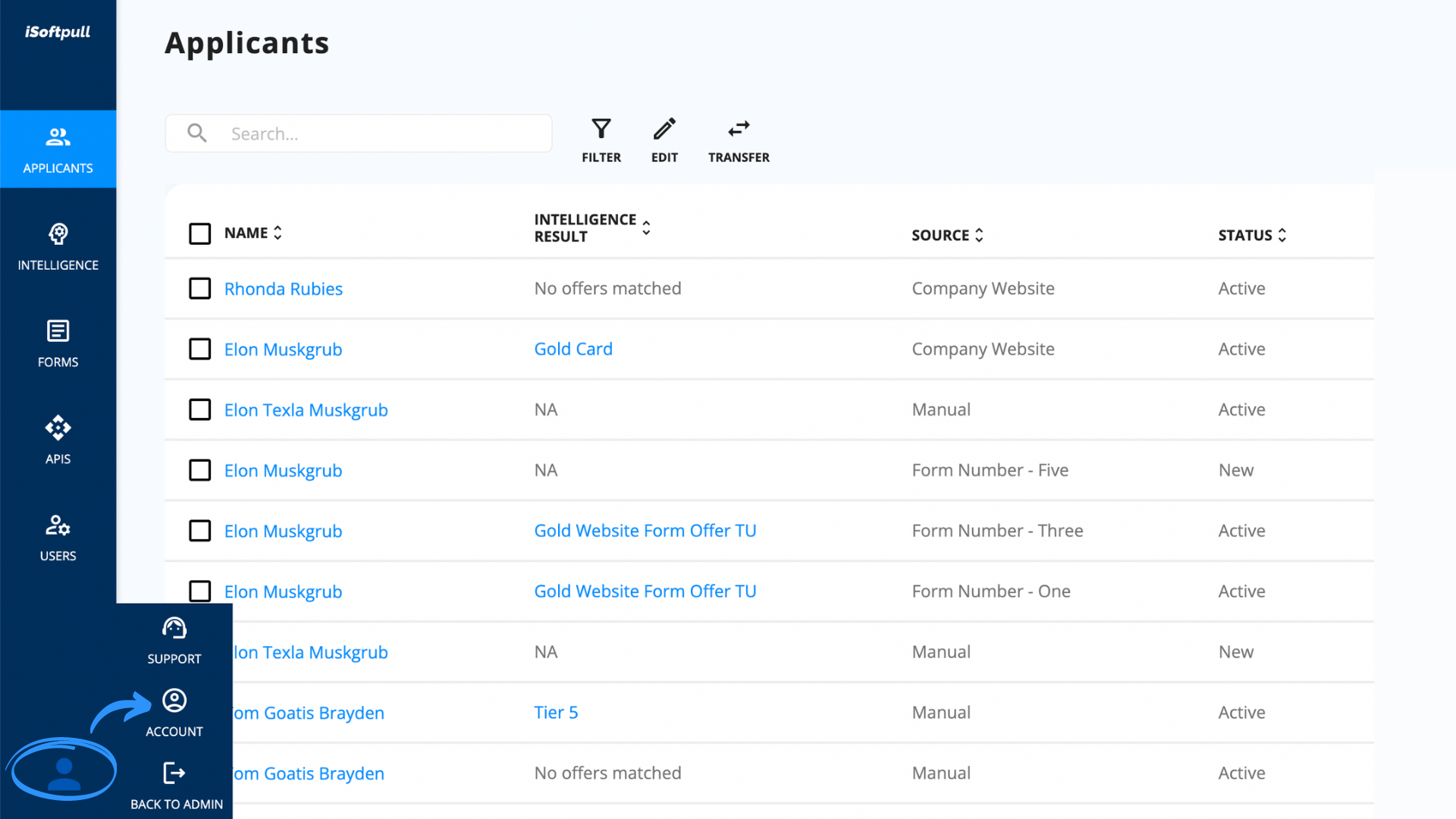1456x819 pixels.
Task: Click 'Form Number - Three' source cell
Action: tap(997, 531)
